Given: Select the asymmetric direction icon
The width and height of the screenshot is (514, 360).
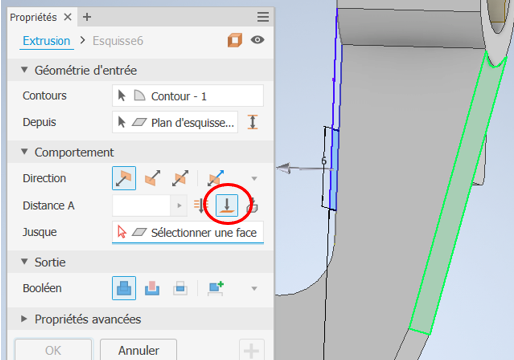Looking at the screenshot, I should pyautogui.click(x=216, y=178).
